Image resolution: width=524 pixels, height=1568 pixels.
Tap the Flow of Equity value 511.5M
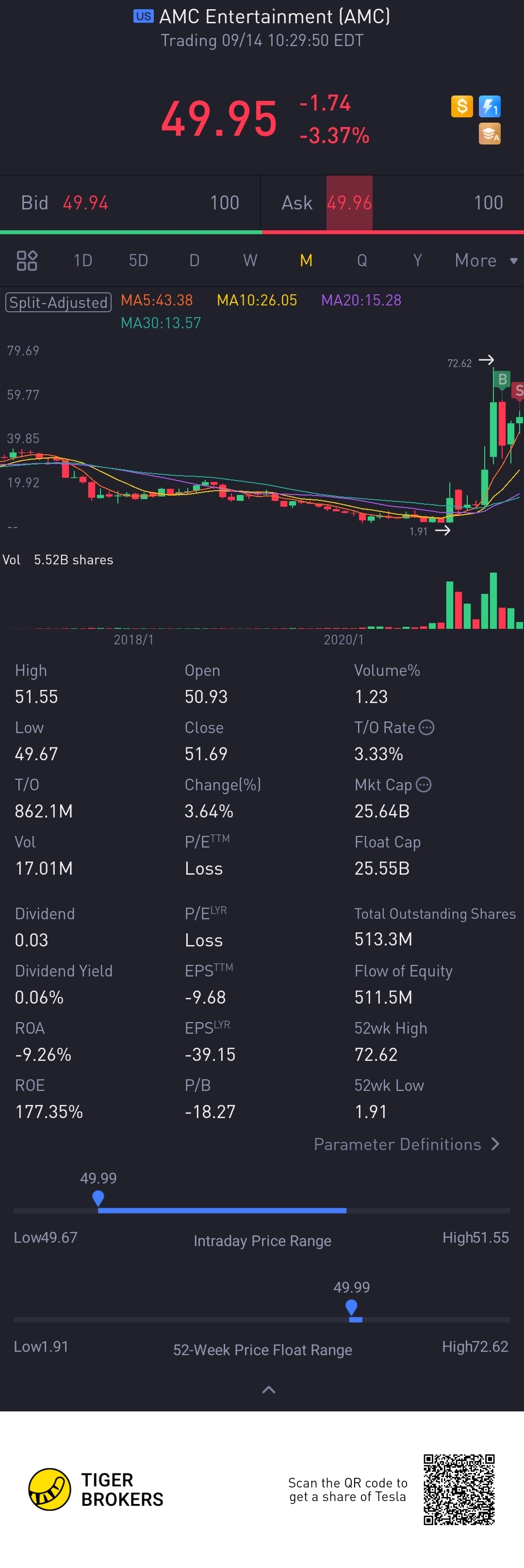[383, 998]
